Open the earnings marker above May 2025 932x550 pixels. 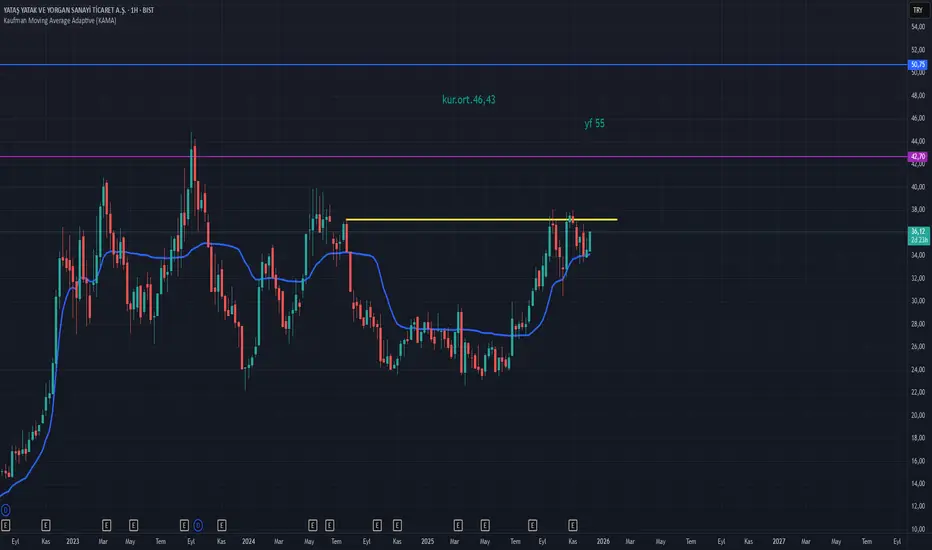pyautogui.click(x=485, y=525)
